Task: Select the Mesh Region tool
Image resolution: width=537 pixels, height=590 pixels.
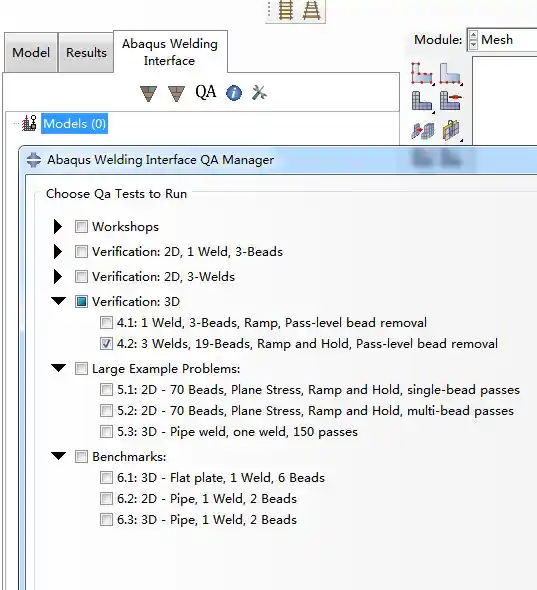Action: coord(450,101)
